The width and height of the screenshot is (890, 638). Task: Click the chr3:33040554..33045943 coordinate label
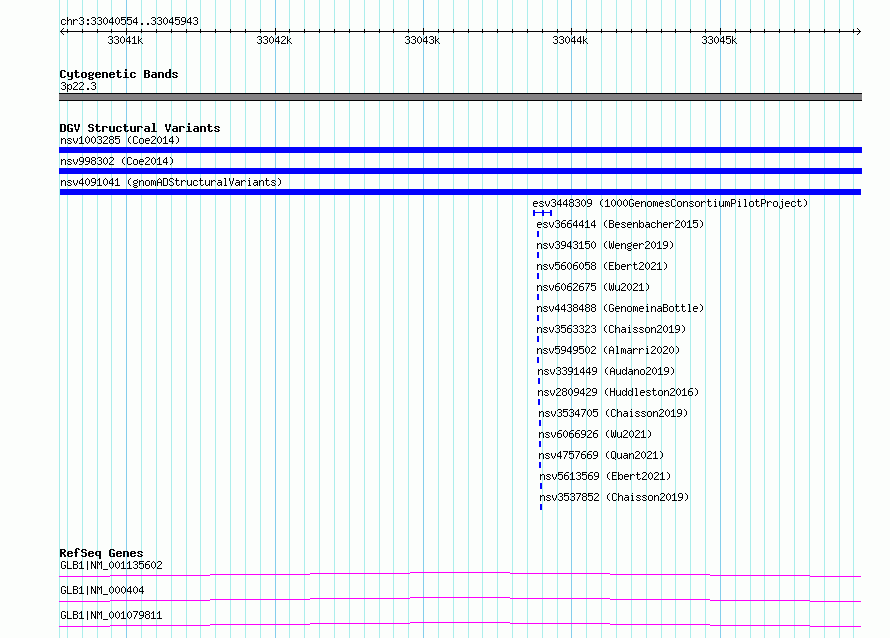[x=129, y=22]
